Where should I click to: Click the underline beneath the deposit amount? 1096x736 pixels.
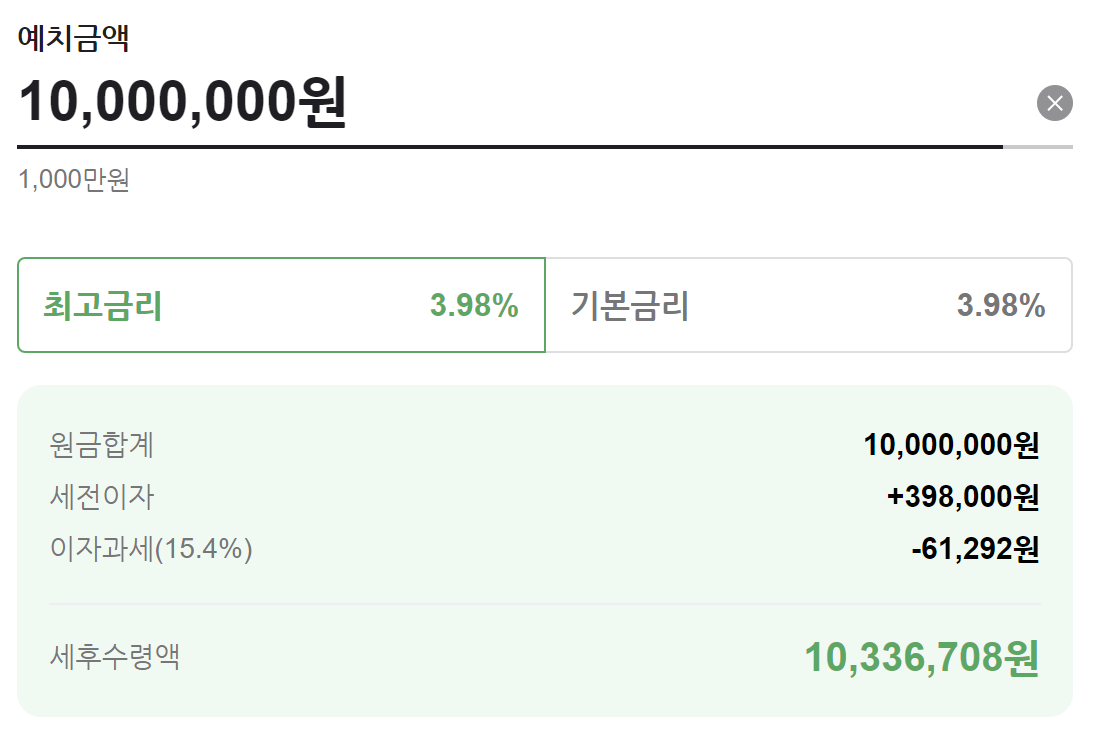point(500,145)
